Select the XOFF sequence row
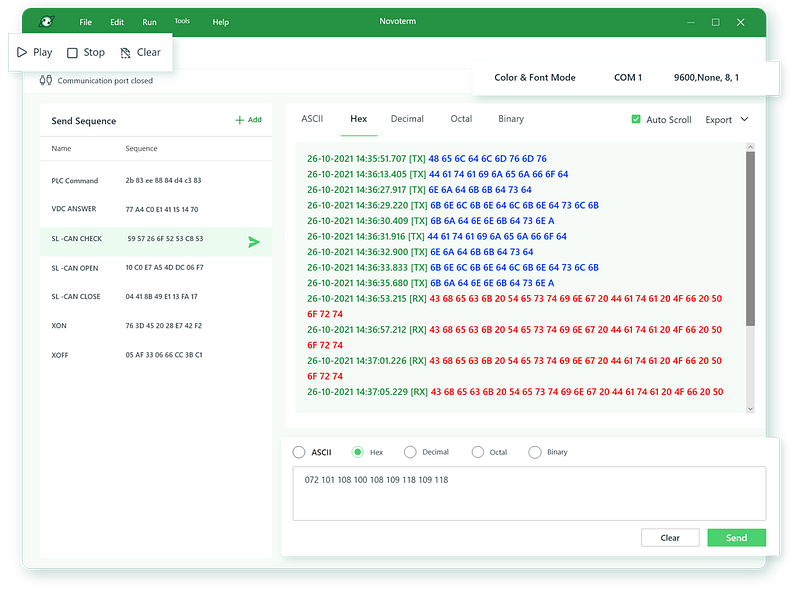The image size is (796, 600). (x=156, y=355)
